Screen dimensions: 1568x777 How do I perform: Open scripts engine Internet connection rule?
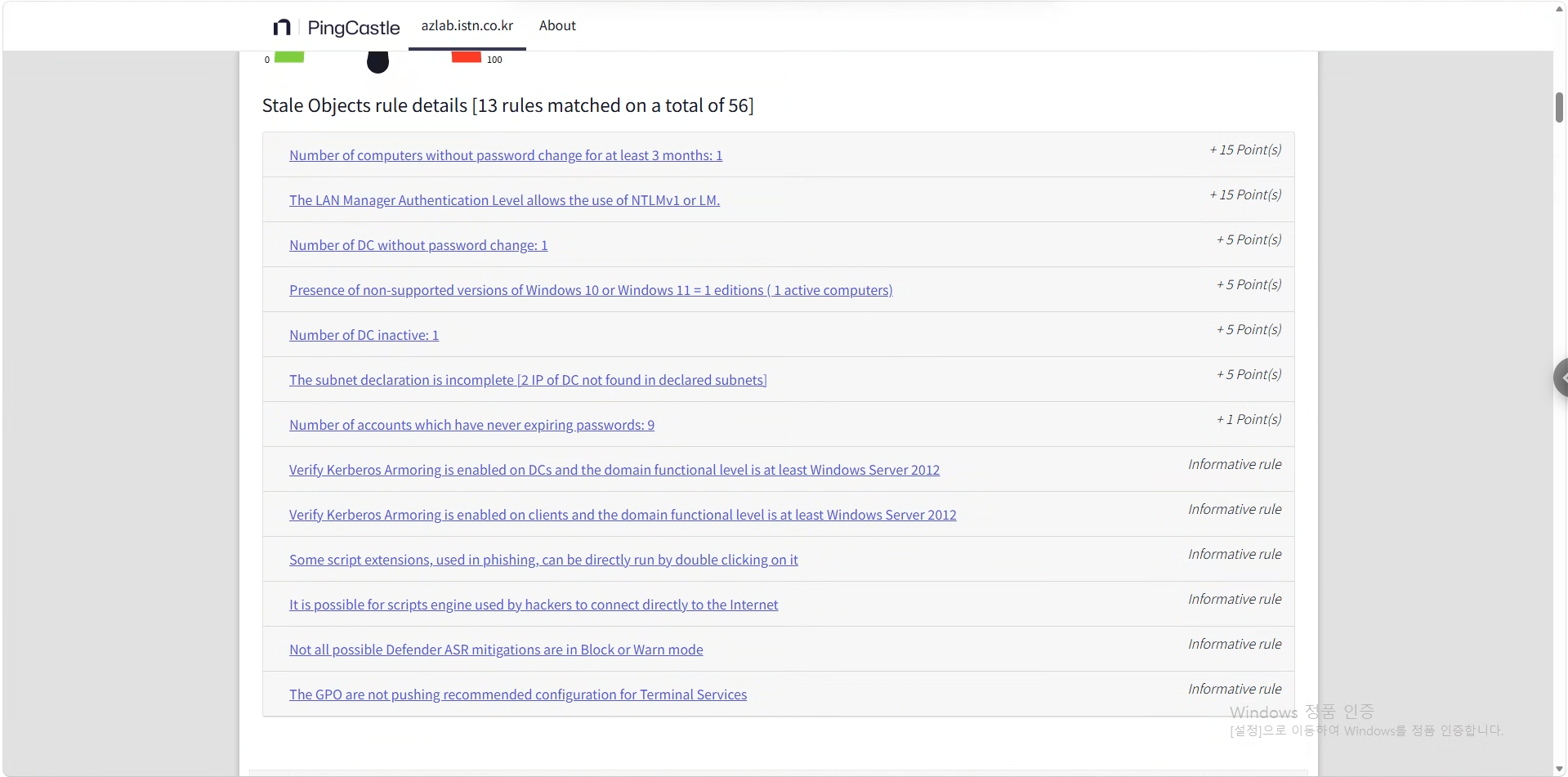(x=534, y=605)
